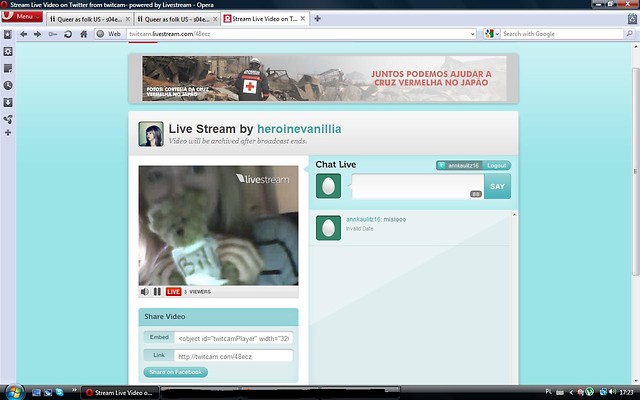The image size is (640, 400).
Task: Close the Stream Live Video tab
Action: click(x=302, y=19)
